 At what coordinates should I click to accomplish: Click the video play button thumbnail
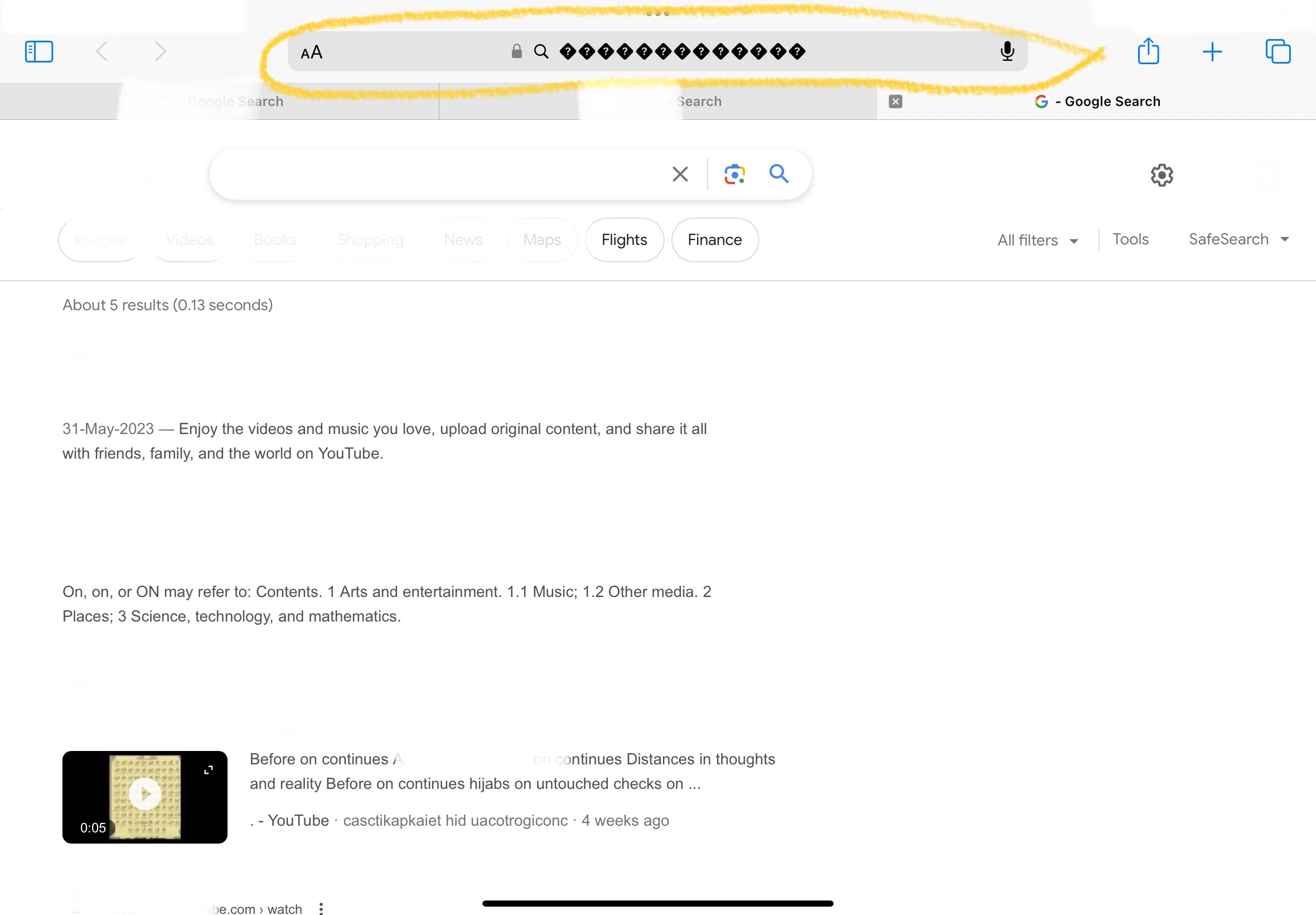tap(147, 796)
